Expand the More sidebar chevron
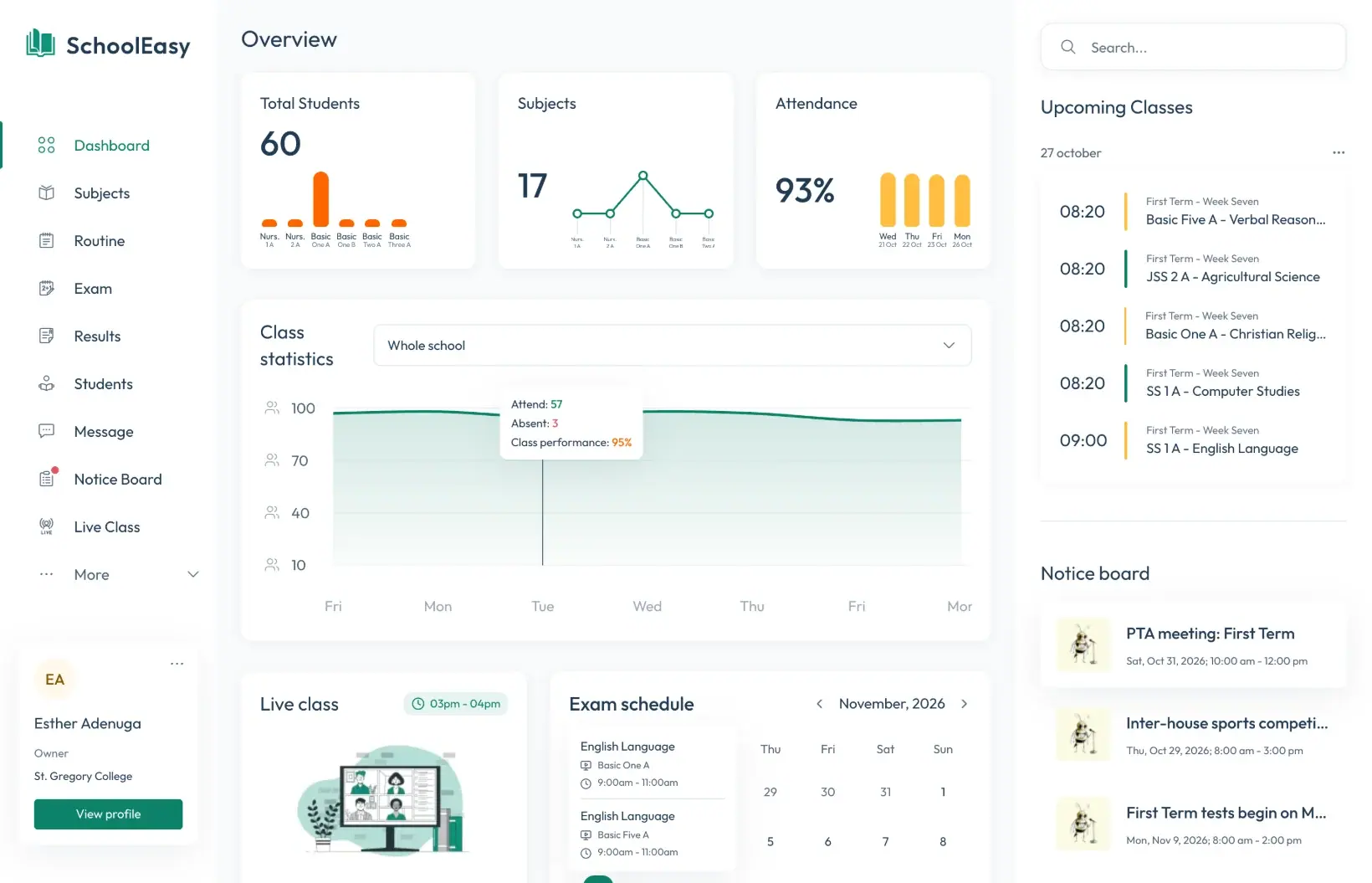The width and height of the screenshot is (1372, 883). click(193, 574)
